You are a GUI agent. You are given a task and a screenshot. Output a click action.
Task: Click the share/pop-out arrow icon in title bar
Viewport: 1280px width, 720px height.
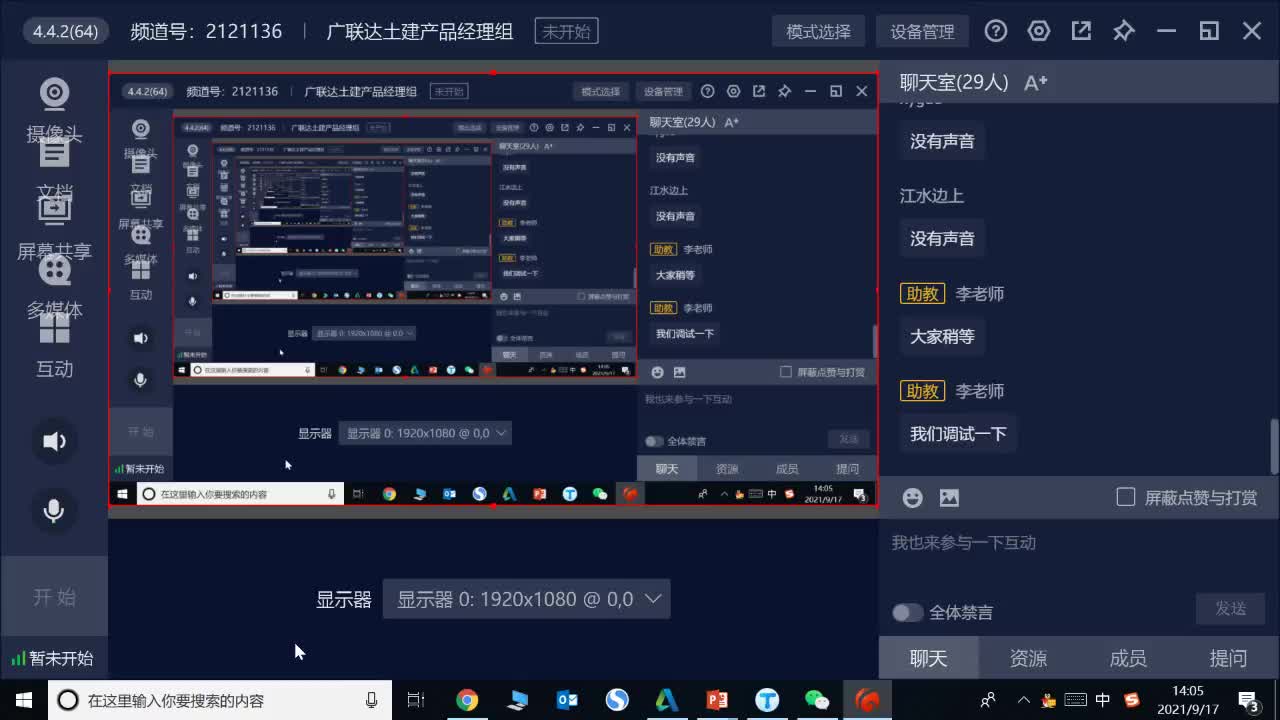1081,31
